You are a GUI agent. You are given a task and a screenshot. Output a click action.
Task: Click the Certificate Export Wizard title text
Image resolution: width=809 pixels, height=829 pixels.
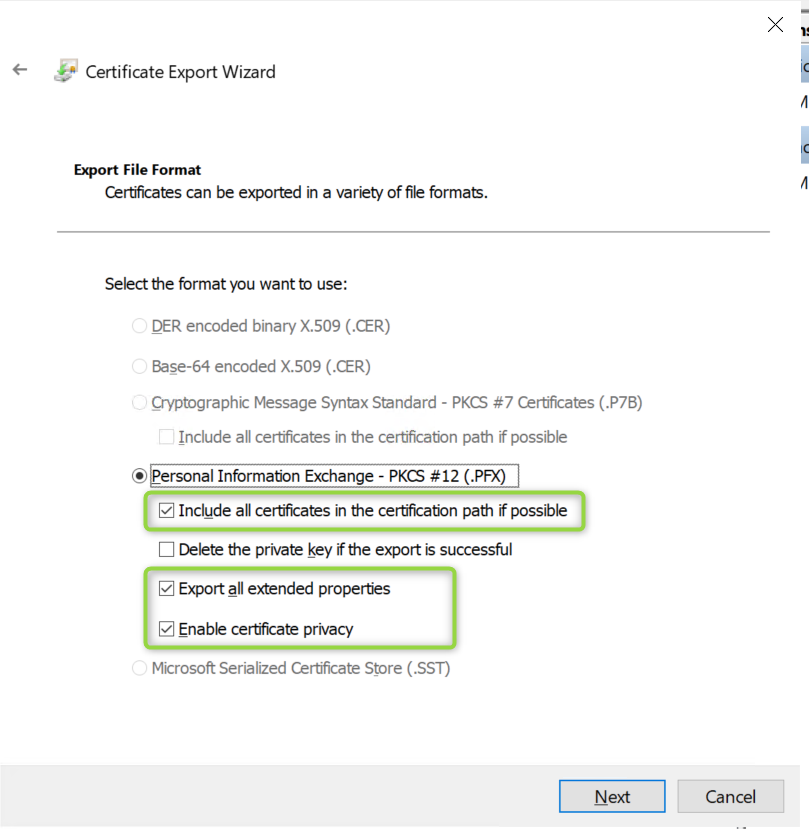(x=180, y=72)
